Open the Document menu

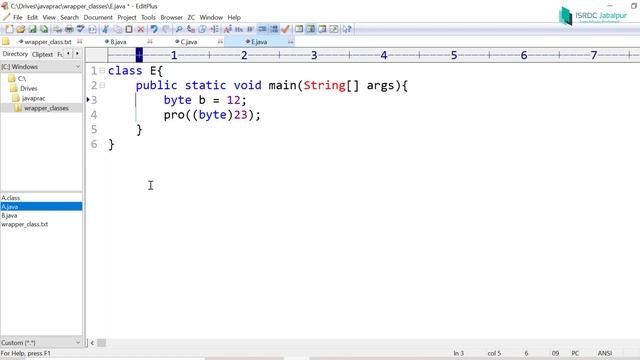coord(98,18)
